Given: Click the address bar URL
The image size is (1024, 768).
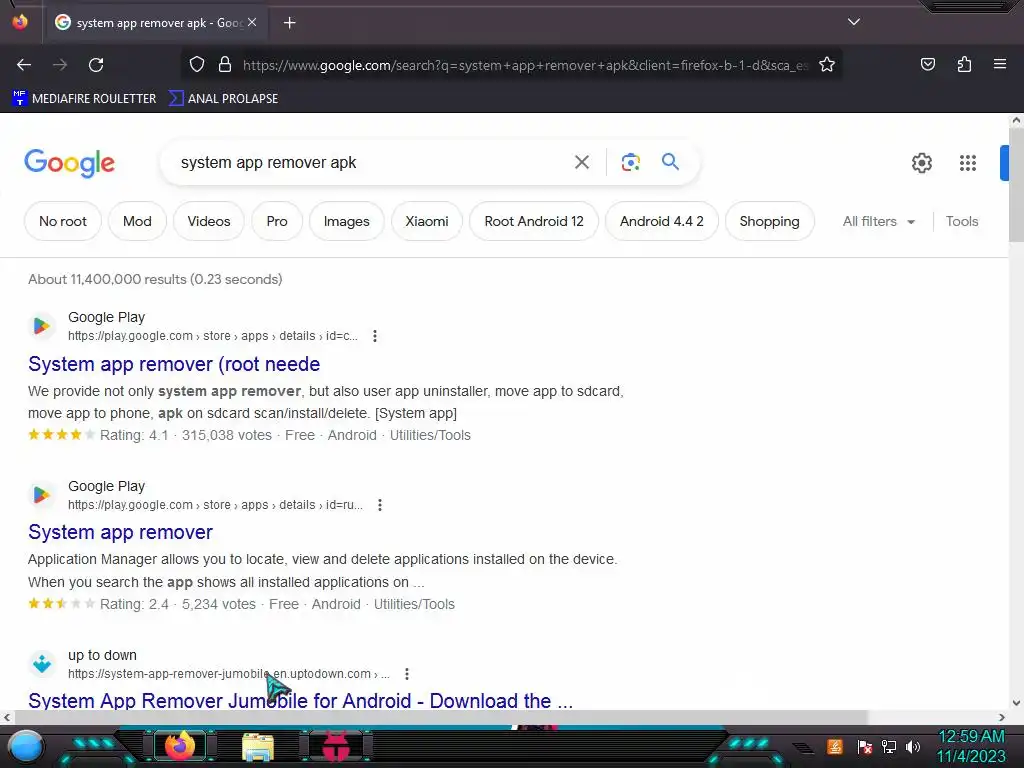Looking at the screenshot, I should coord(525,65).
